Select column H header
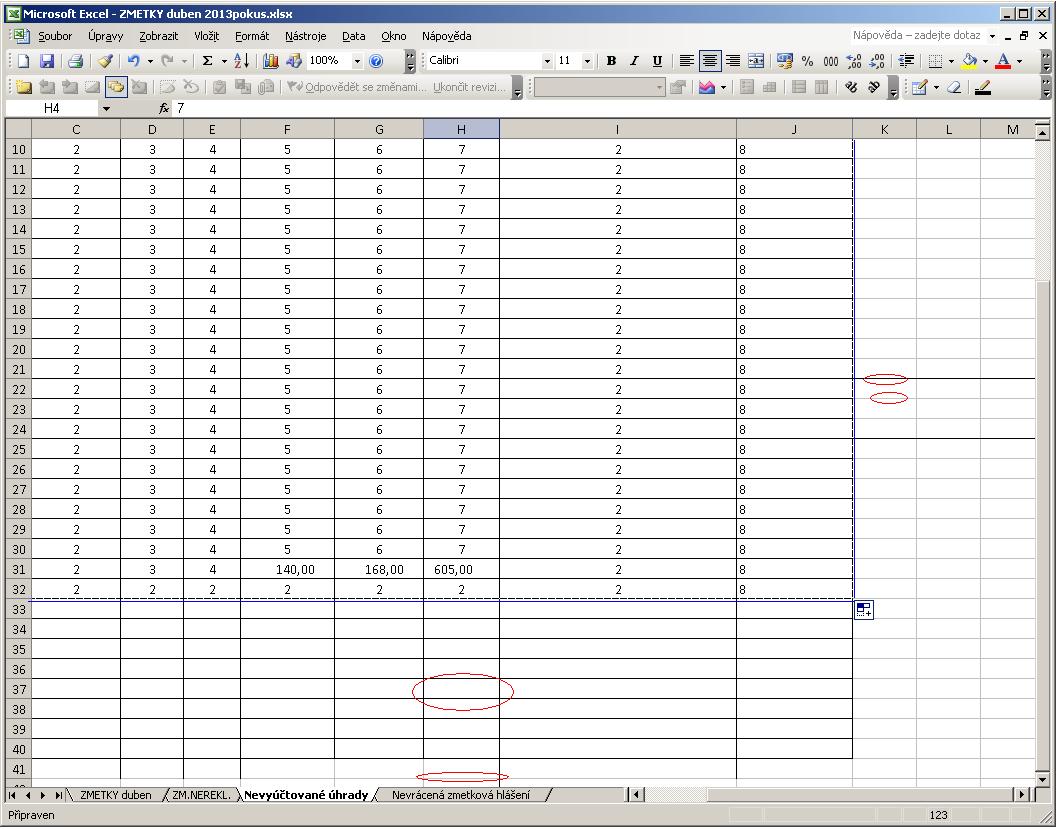The image size is (1056, 829). pos(461,129)
